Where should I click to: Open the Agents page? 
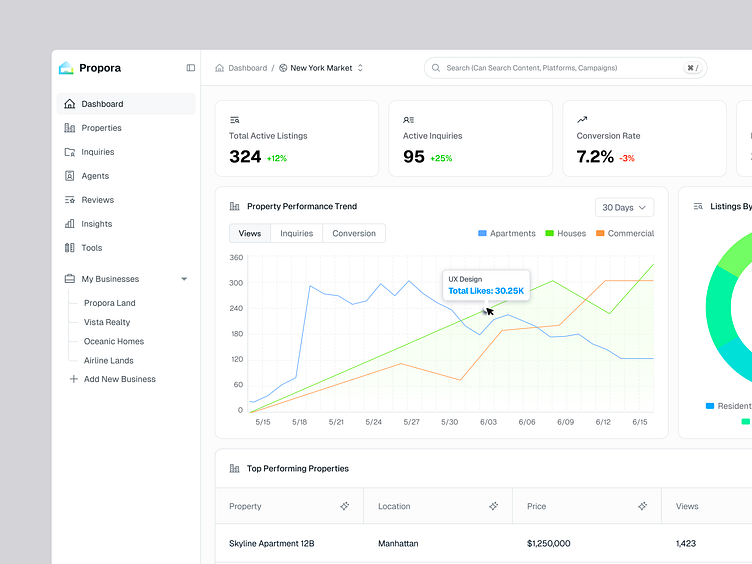coord(126,176)
